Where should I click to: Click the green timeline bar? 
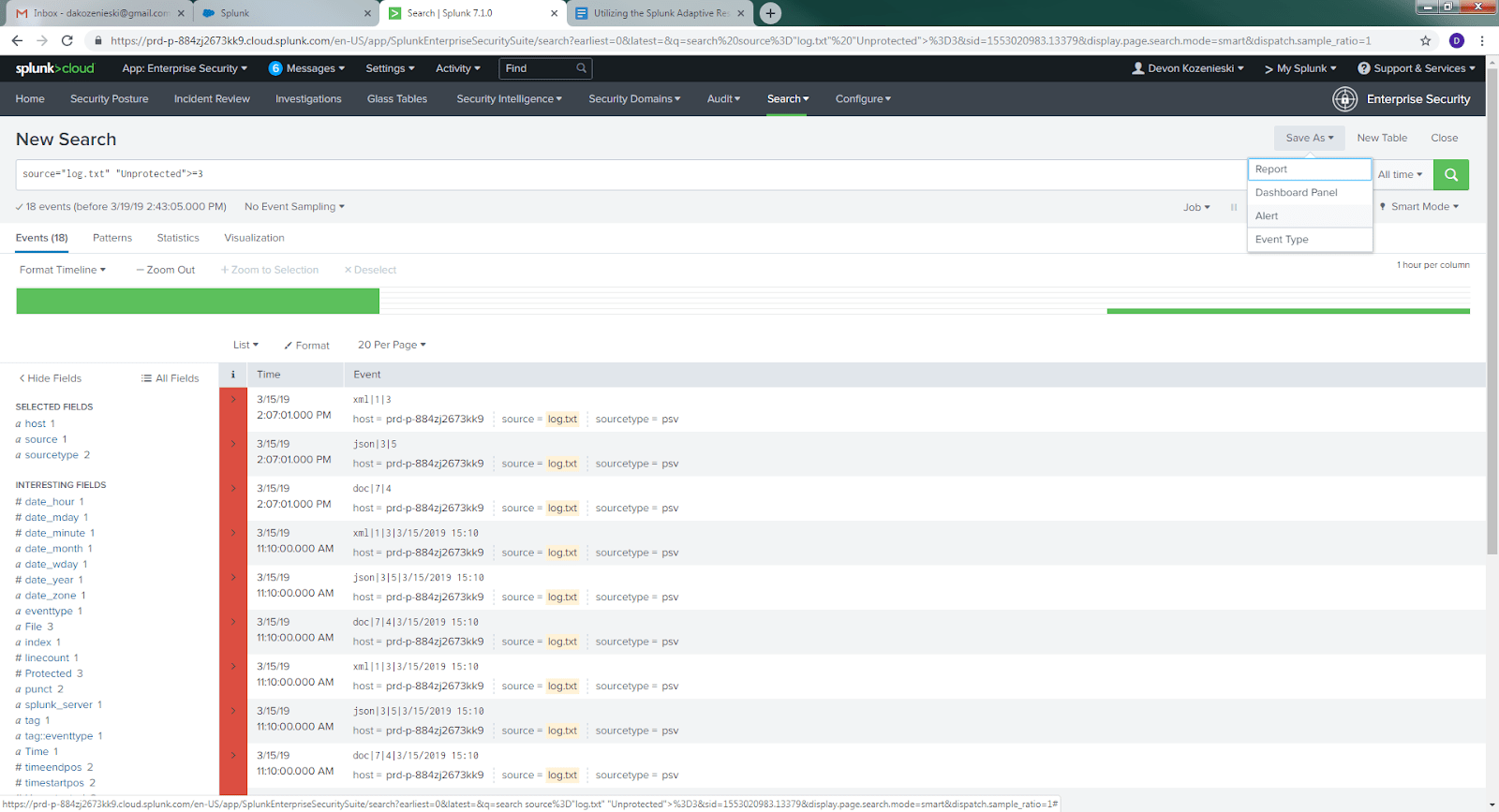tap(198, 301)
